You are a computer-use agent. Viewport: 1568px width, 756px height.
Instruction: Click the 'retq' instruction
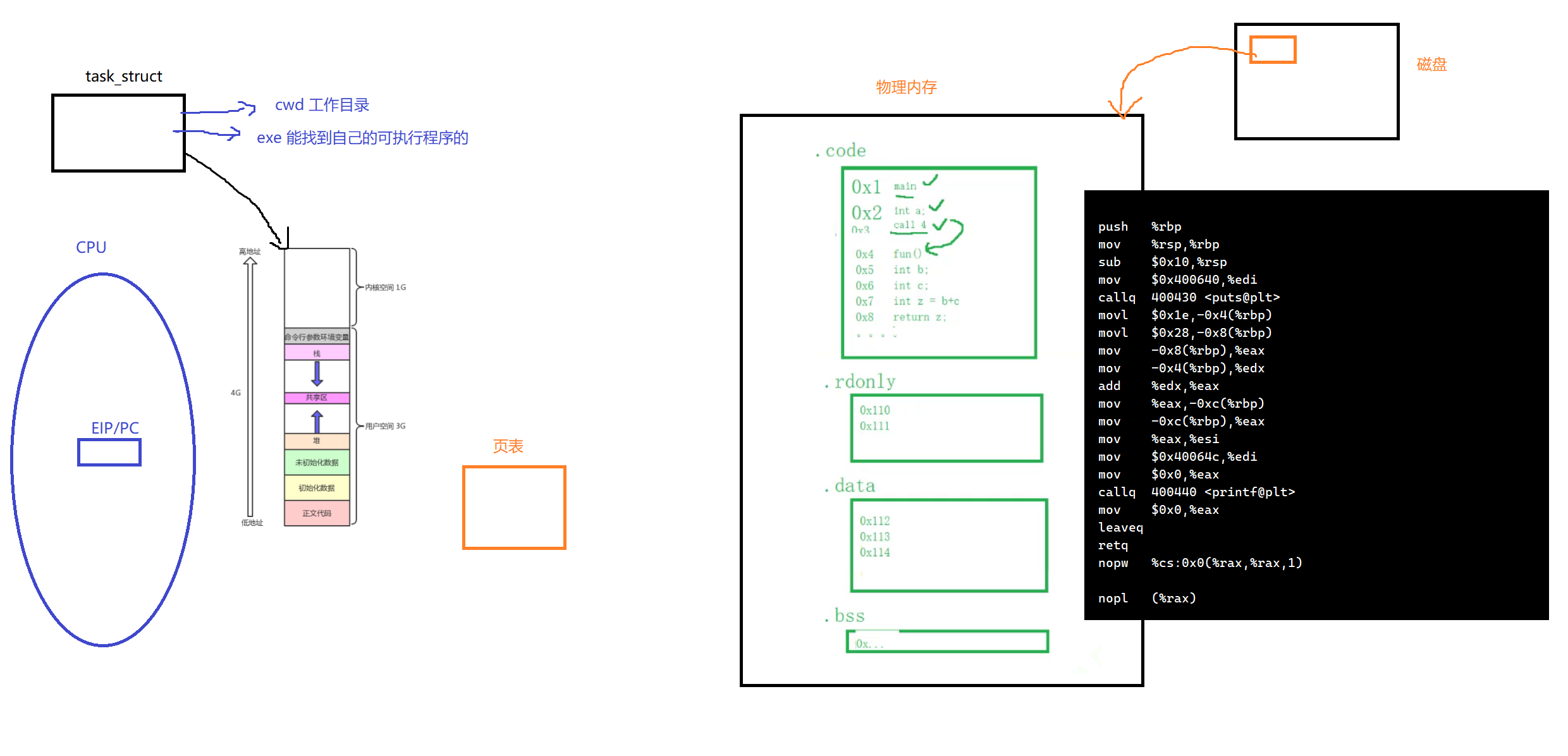click(1113, 545)
